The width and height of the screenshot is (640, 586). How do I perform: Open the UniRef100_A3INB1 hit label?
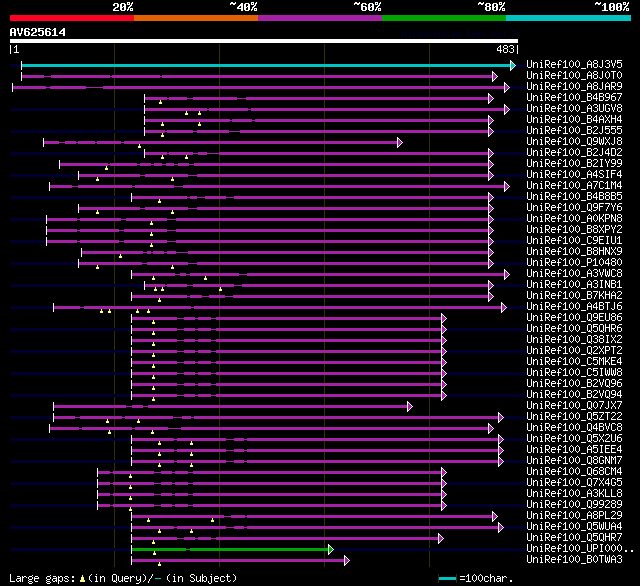click(x=574, y=285)
